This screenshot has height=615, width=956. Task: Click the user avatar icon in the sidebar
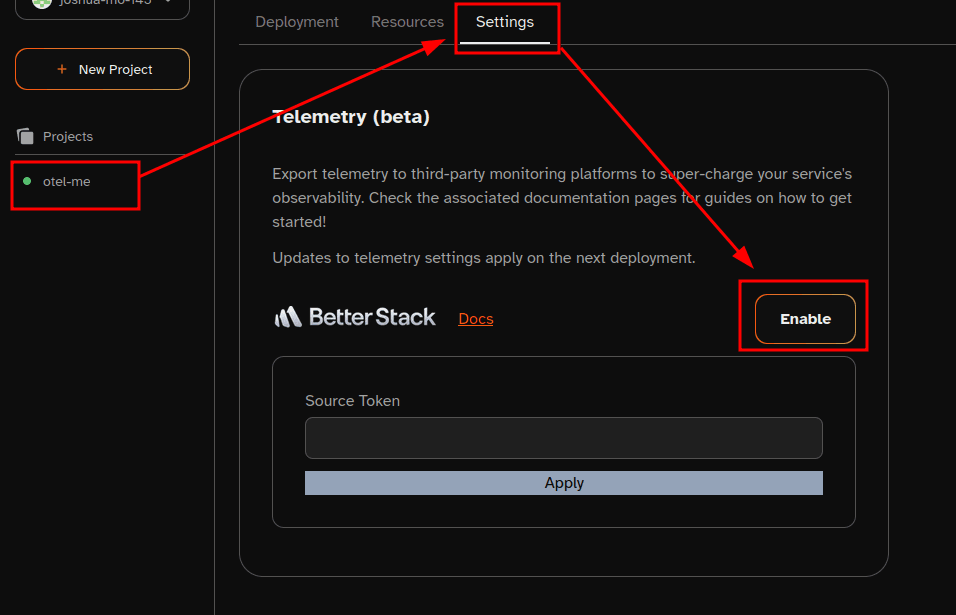(41, 3)
